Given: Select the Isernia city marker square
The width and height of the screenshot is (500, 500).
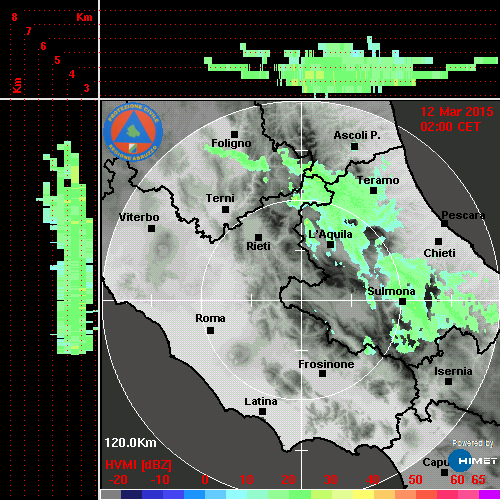Looking at the screenshot, I should click(x=449, y=381).
